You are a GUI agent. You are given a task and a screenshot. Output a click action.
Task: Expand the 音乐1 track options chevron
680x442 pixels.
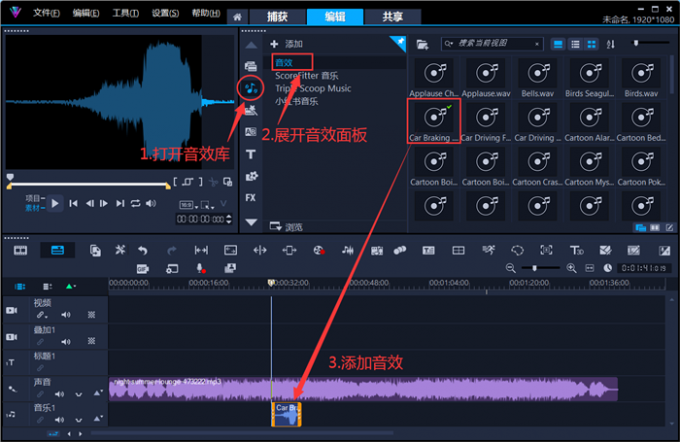(x=78, y=420)
